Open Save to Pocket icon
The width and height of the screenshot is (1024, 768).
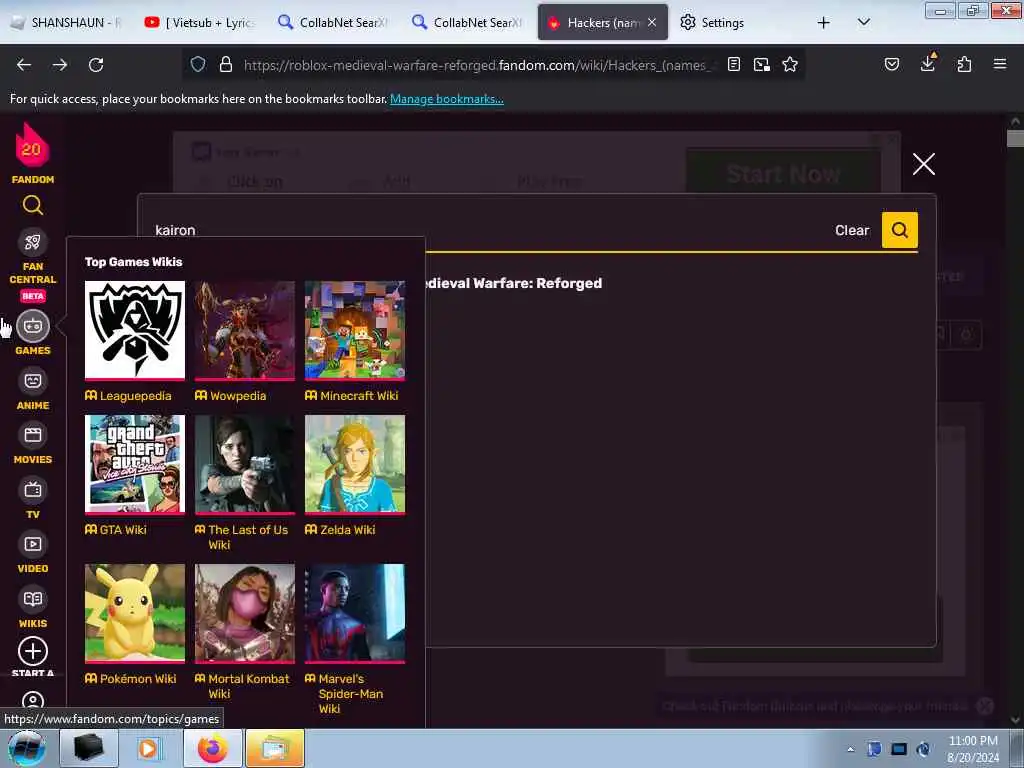891,64
